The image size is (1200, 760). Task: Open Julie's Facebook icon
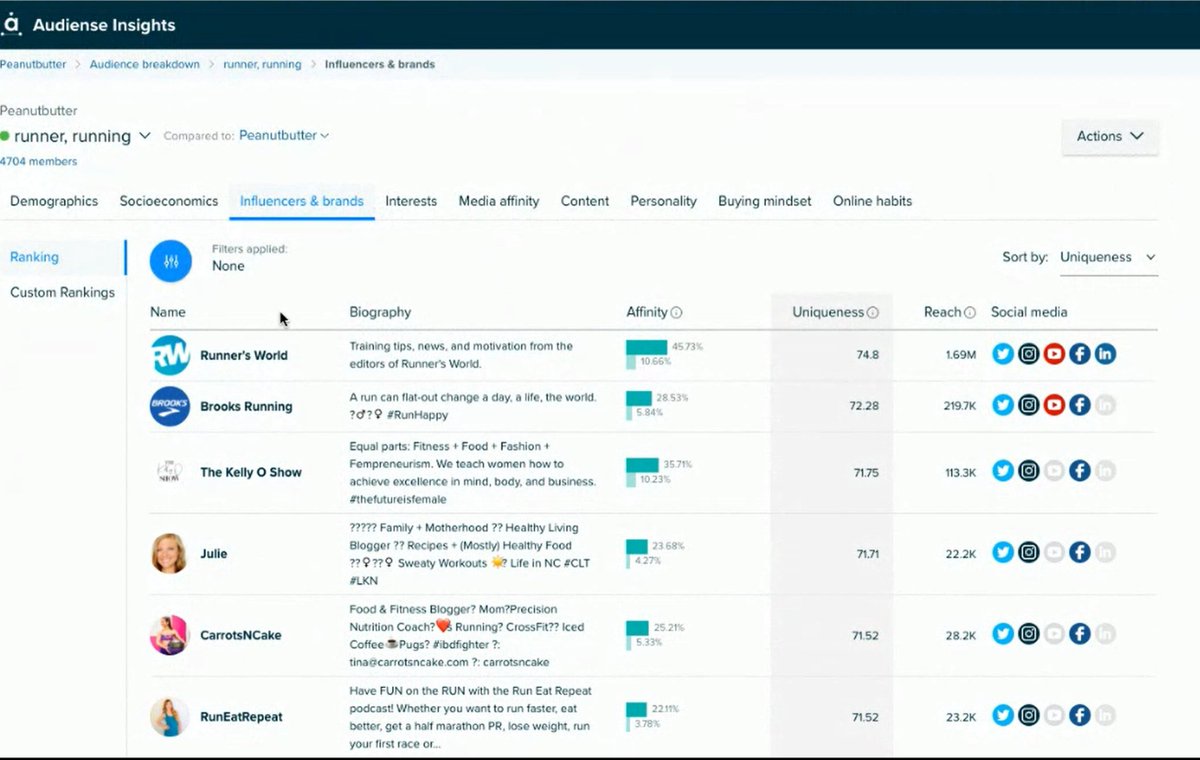tap(1080, 552)
